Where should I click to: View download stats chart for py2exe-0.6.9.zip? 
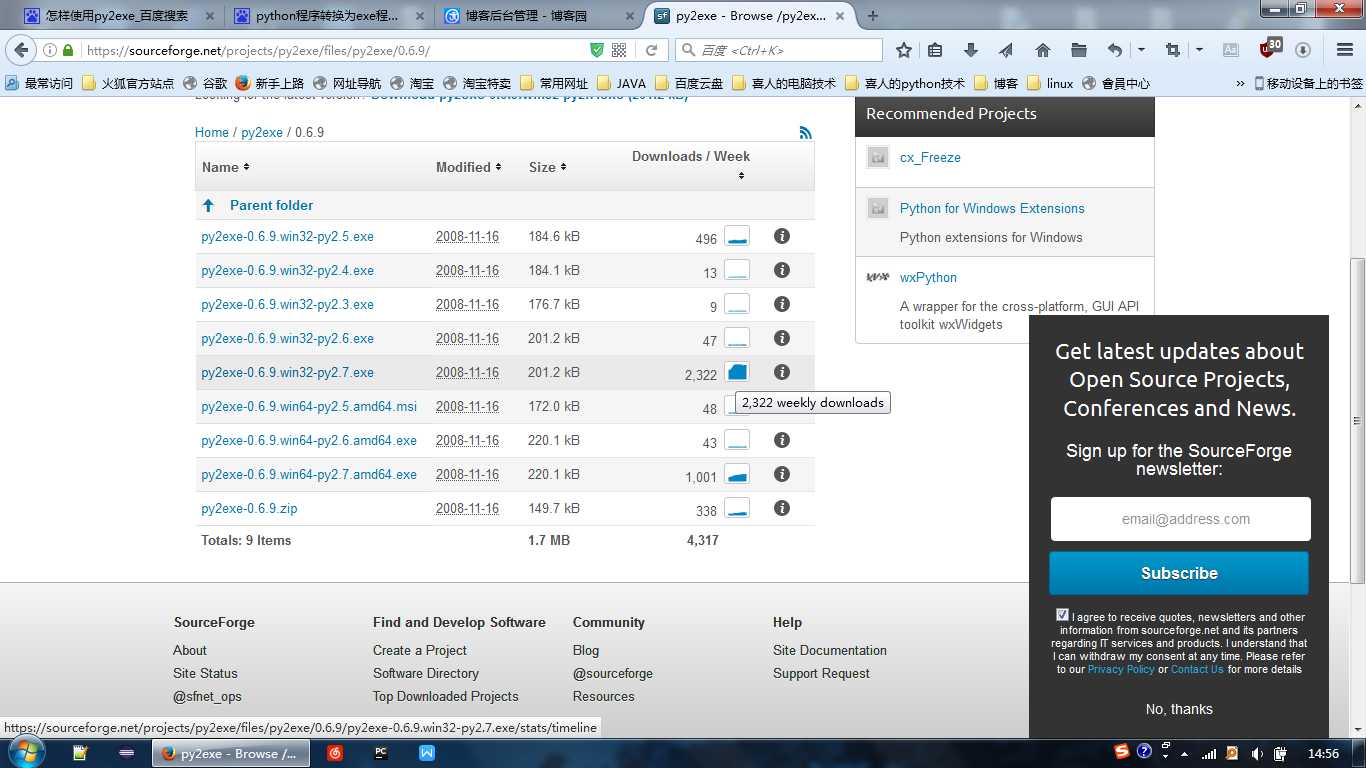[737, 509]
